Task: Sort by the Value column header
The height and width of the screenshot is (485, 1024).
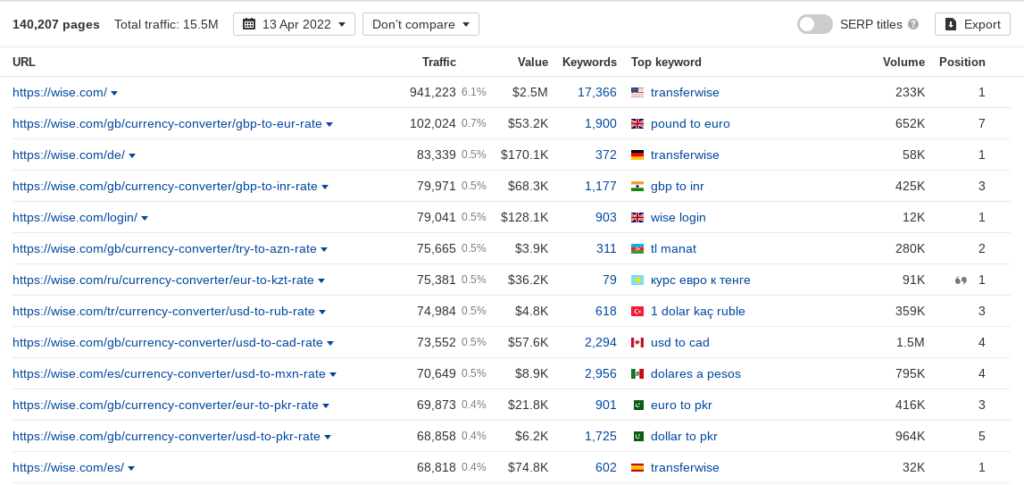Action: pos(533,62)
